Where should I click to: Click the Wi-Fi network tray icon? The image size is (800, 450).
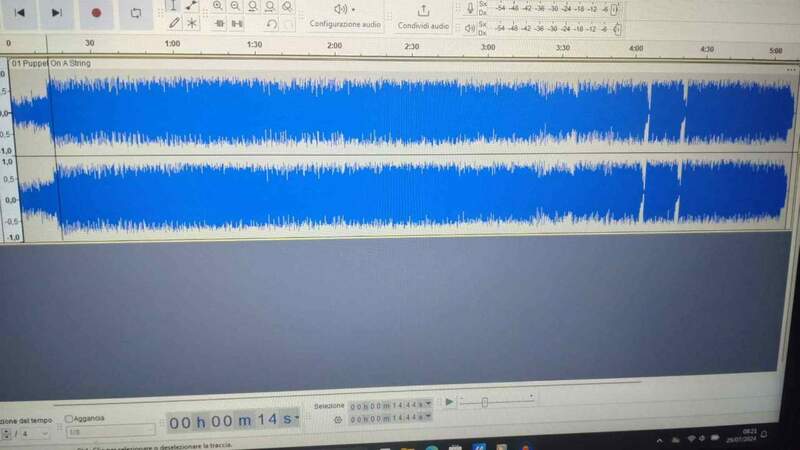click(691, 439)
